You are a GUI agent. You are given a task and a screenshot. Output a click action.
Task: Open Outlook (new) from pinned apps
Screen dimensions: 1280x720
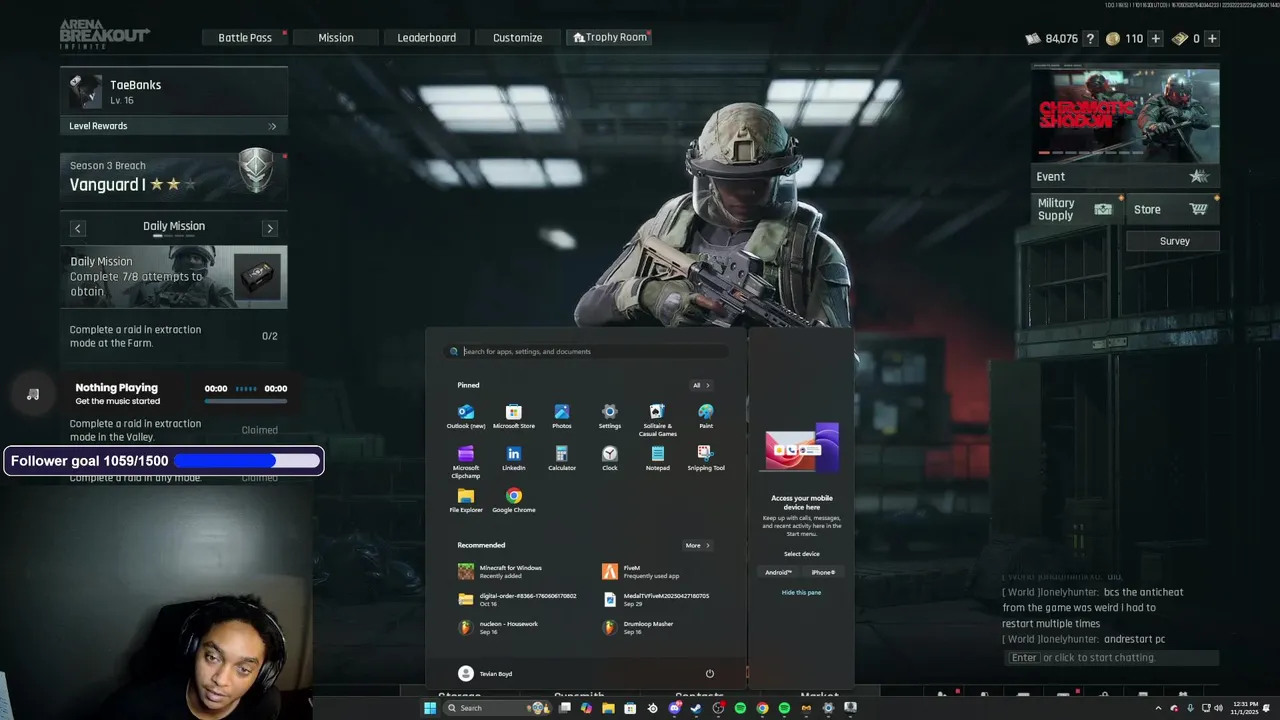466,416
